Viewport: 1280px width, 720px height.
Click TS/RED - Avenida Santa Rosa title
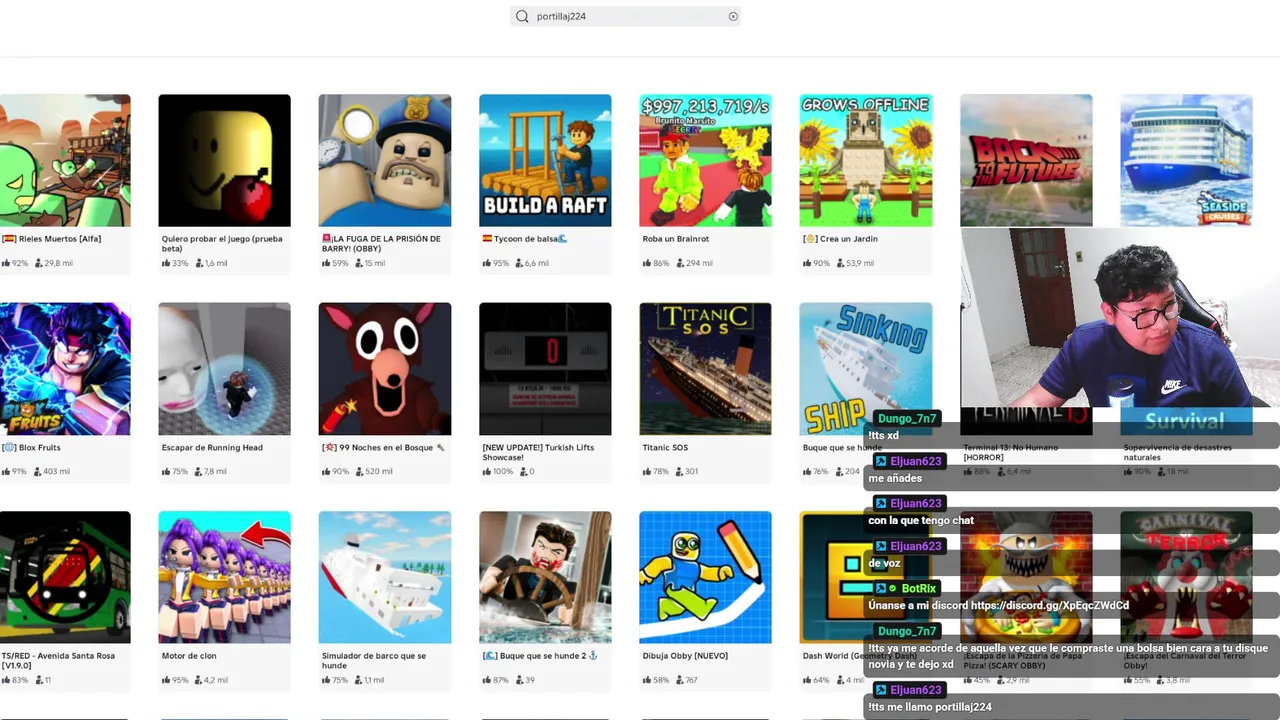click(58, 660)
